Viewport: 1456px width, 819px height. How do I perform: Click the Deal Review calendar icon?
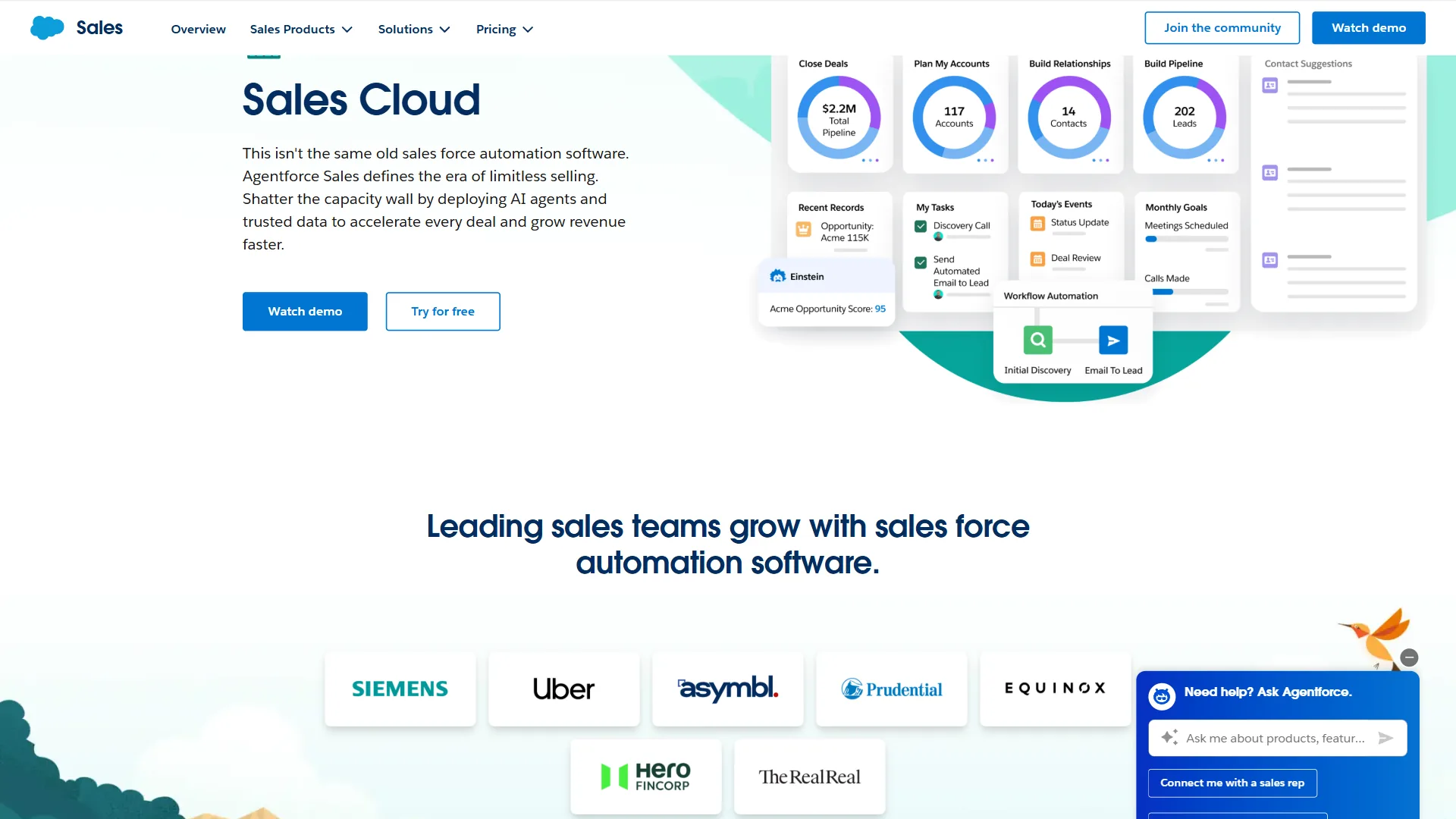click(x=1037, y=259)
